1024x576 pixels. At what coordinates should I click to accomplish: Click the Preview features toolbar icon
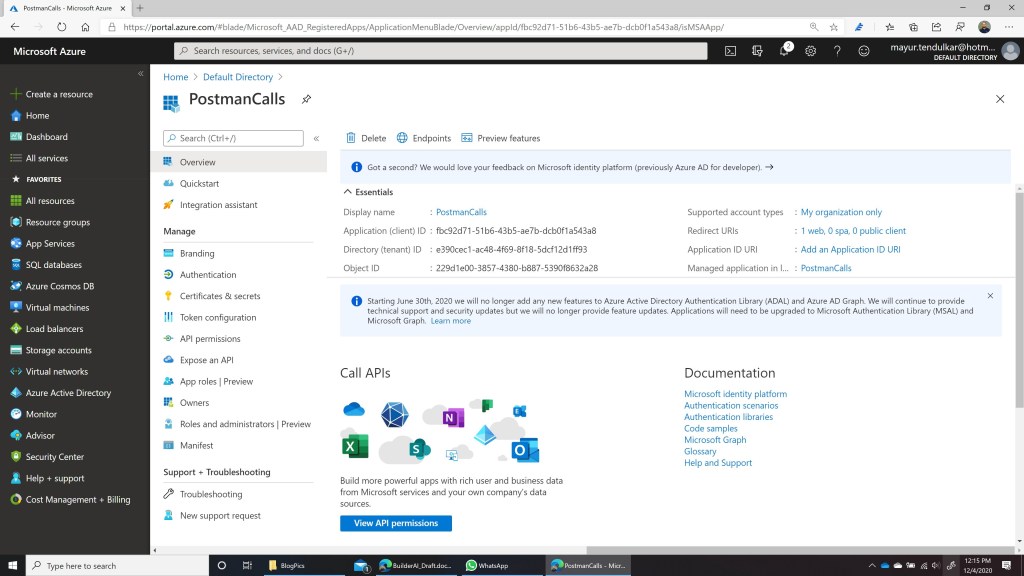tap(467, 138)
